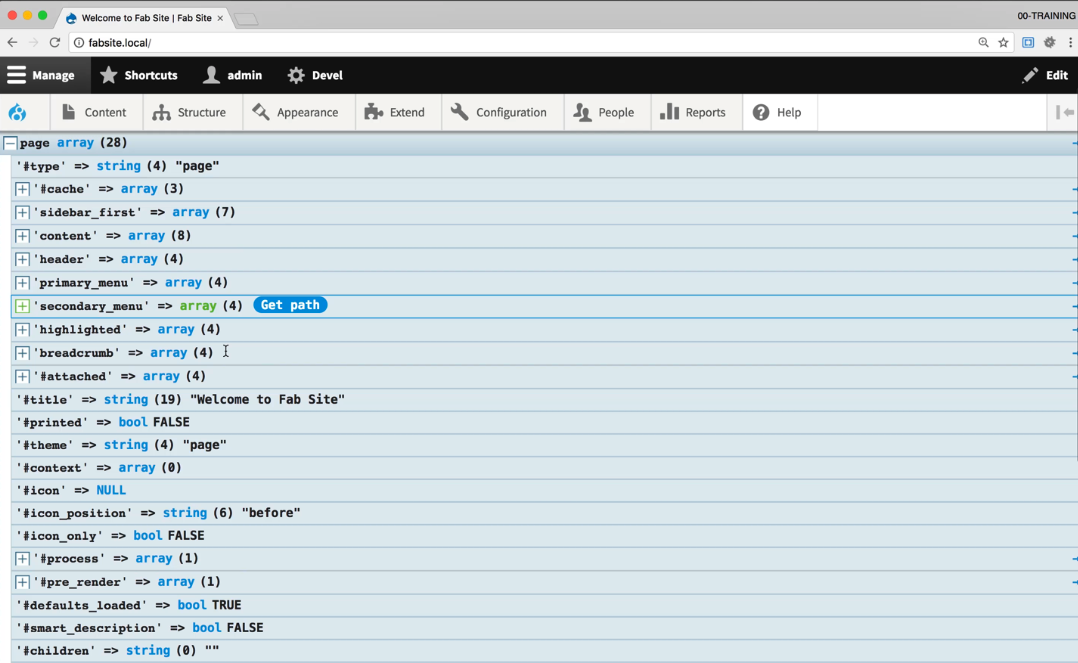Open the Reports menu item
Viewport: 1078px width, 663px height.
[693, 112]
